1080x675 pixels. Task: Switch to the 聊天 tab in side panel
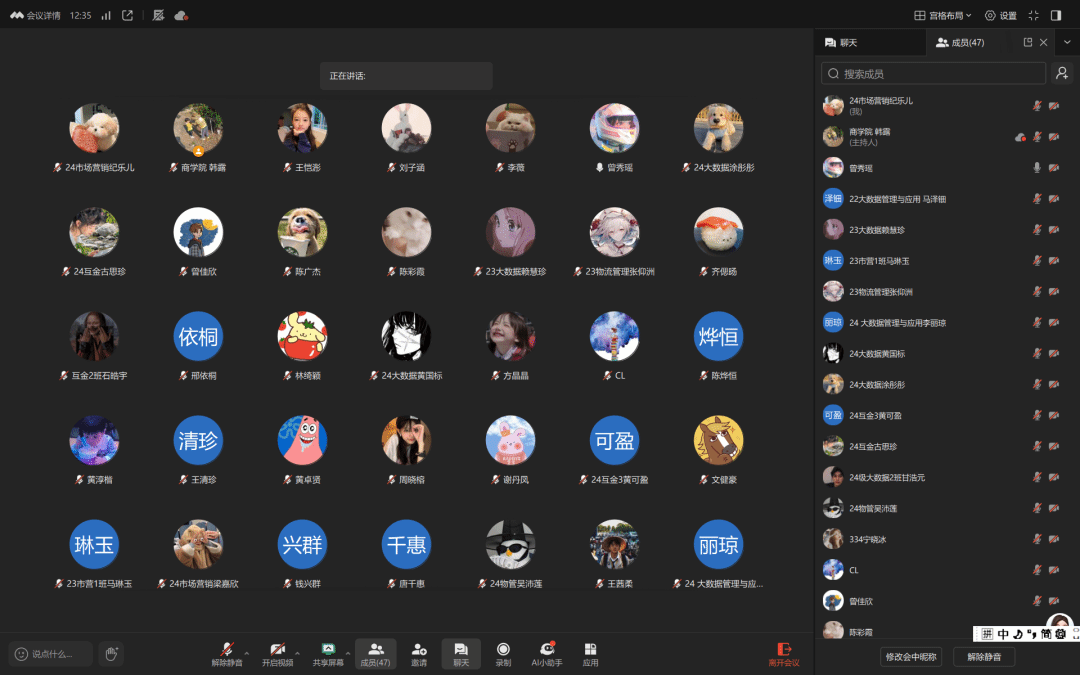point(840,43)
